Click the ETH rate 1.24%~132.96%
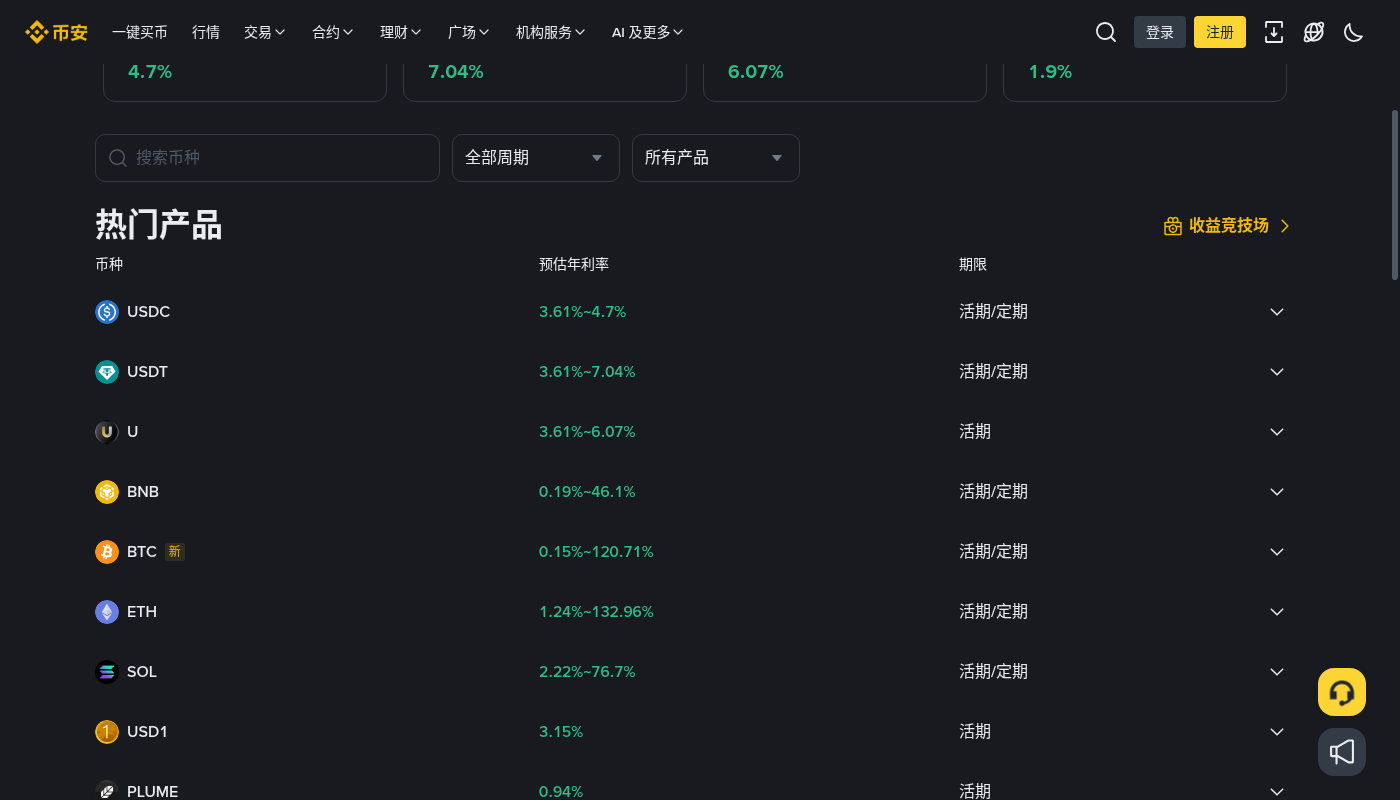 tap(596, 612)
